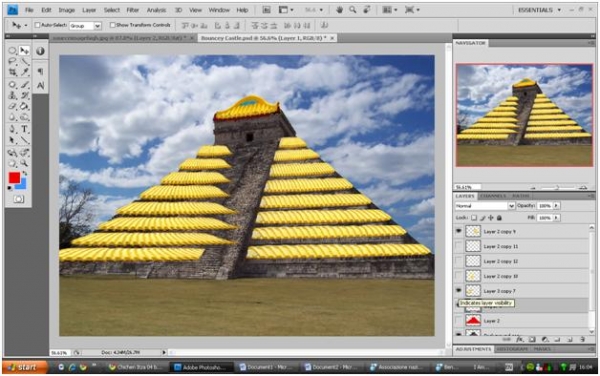This screenshot has height=376, width=600.
Task: Select the Paint Bucket tool
Action: coord(25,106)
